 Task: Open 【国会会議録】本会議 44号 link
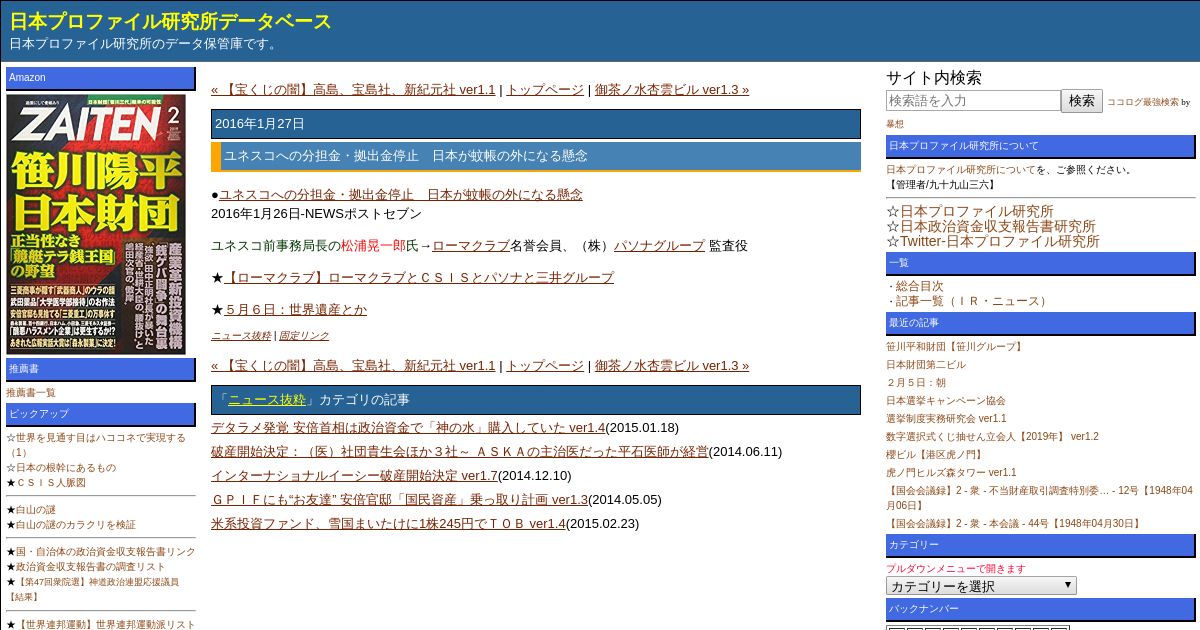pos(1015,523)
